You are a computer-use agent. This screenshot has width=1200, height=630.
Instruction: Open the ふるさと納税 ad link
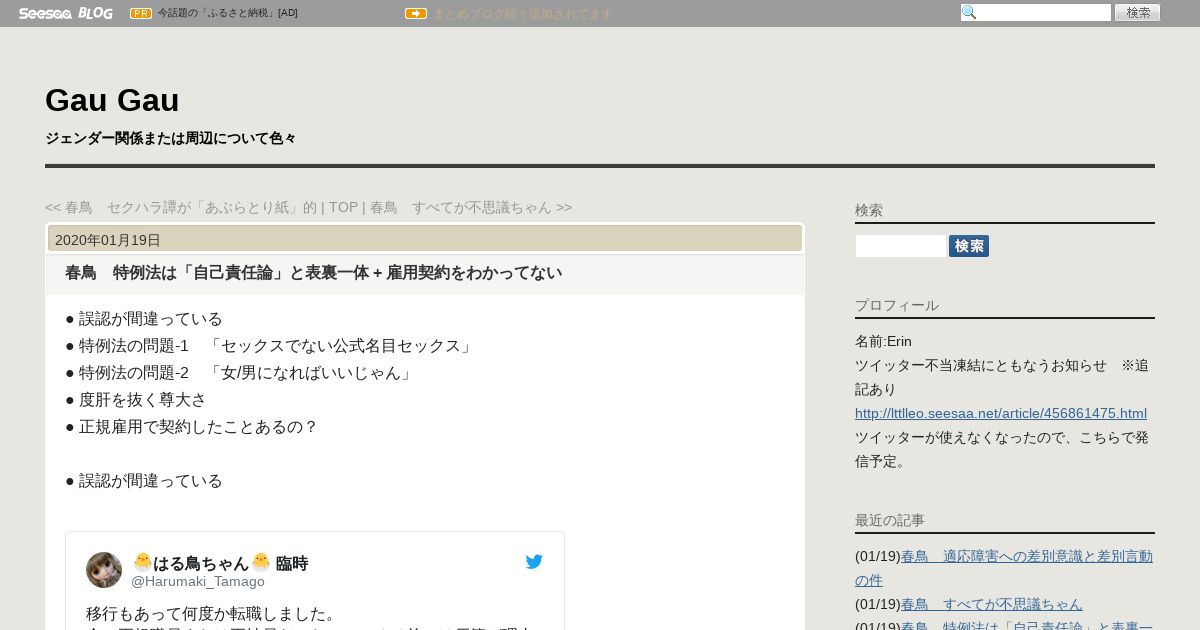click(227, 13)
